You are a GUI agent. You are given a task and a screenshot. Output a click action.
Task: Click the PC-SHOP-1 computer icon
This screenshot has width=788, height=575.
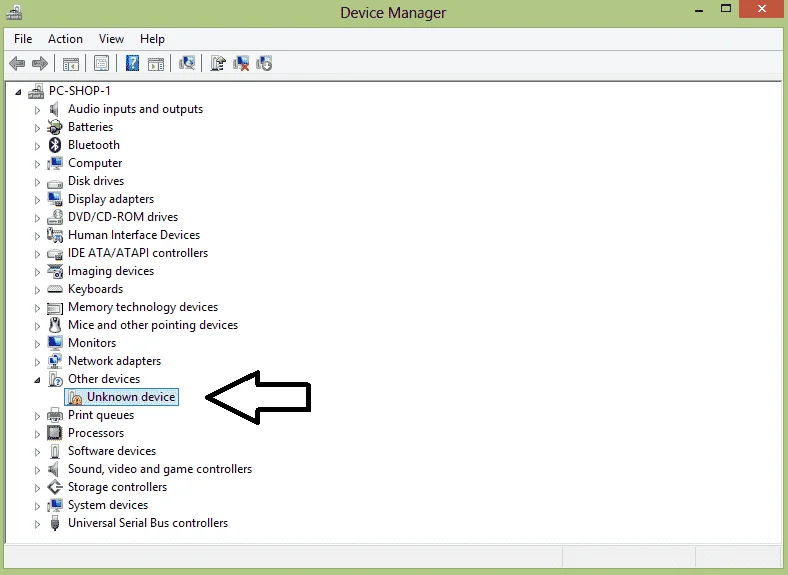tap(36, 91)
